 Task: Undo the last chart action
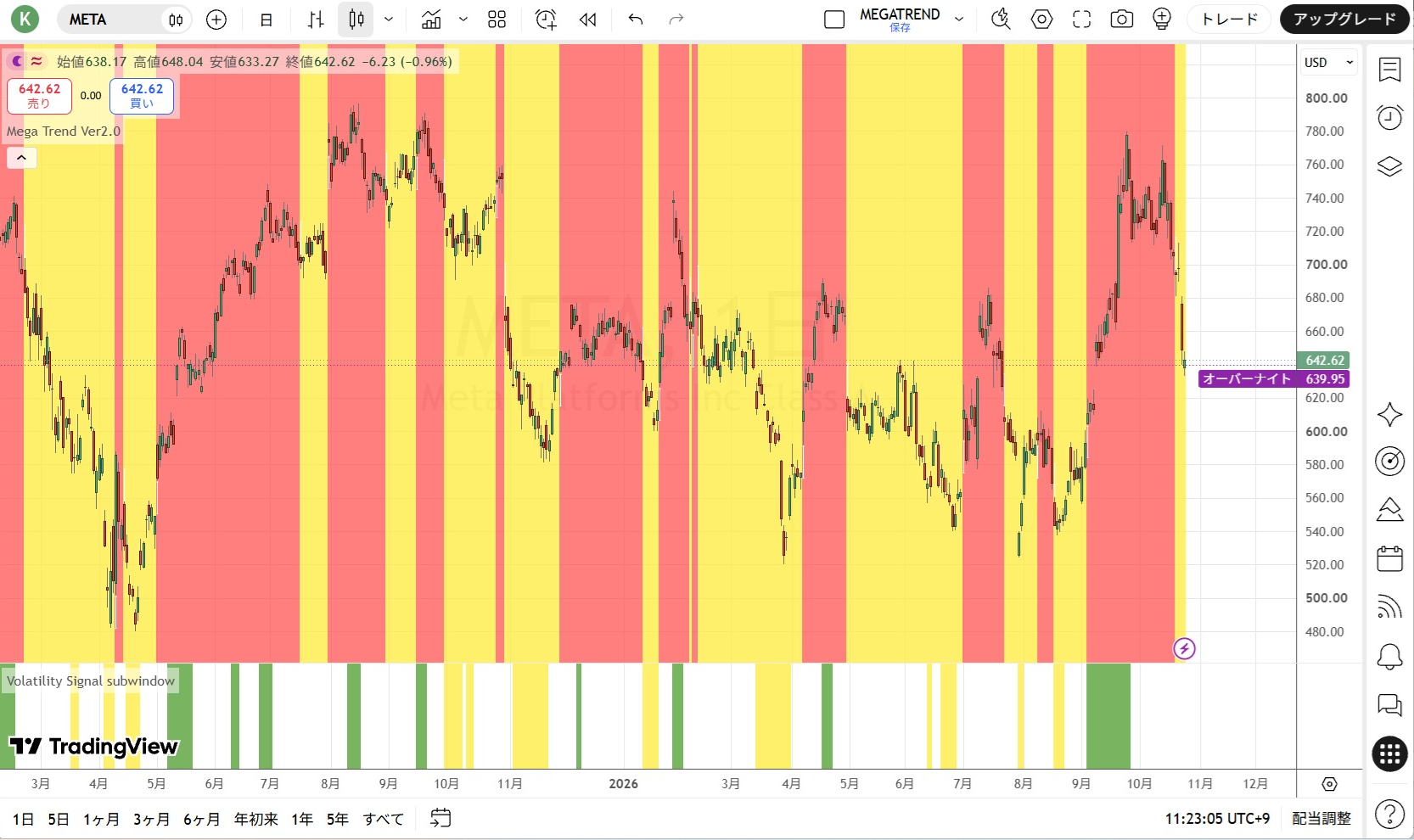click(636, 20)
